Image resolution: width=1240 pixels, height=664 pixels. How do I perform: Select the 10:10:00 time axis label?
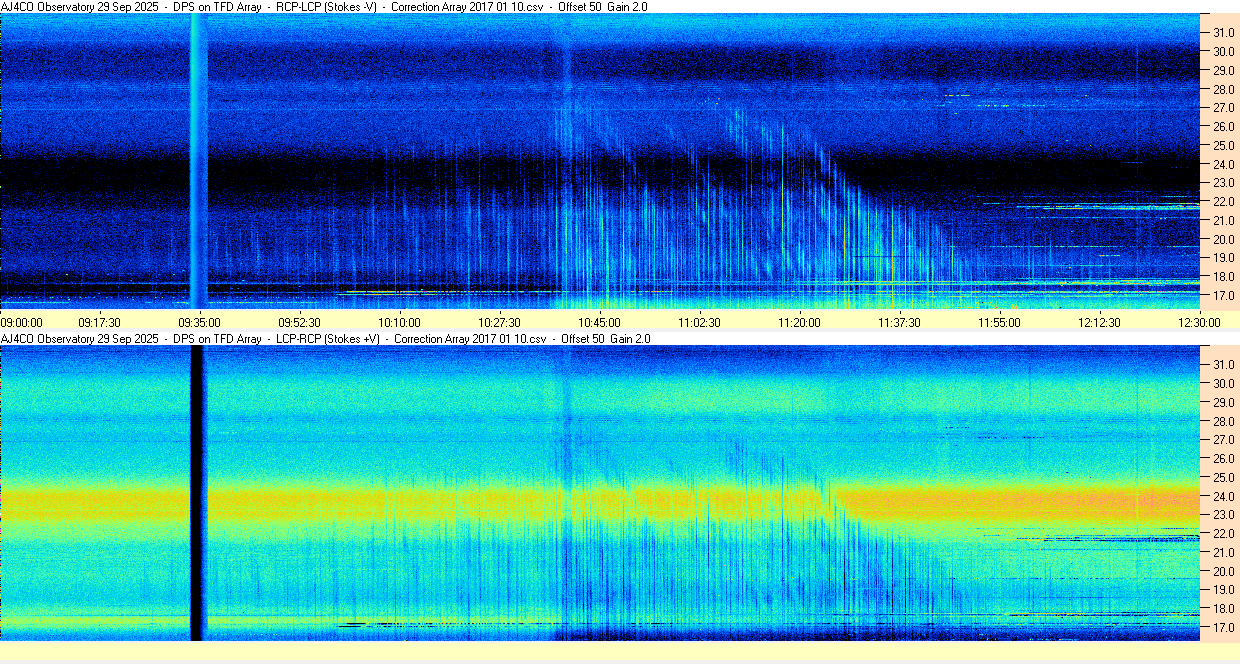399,322
